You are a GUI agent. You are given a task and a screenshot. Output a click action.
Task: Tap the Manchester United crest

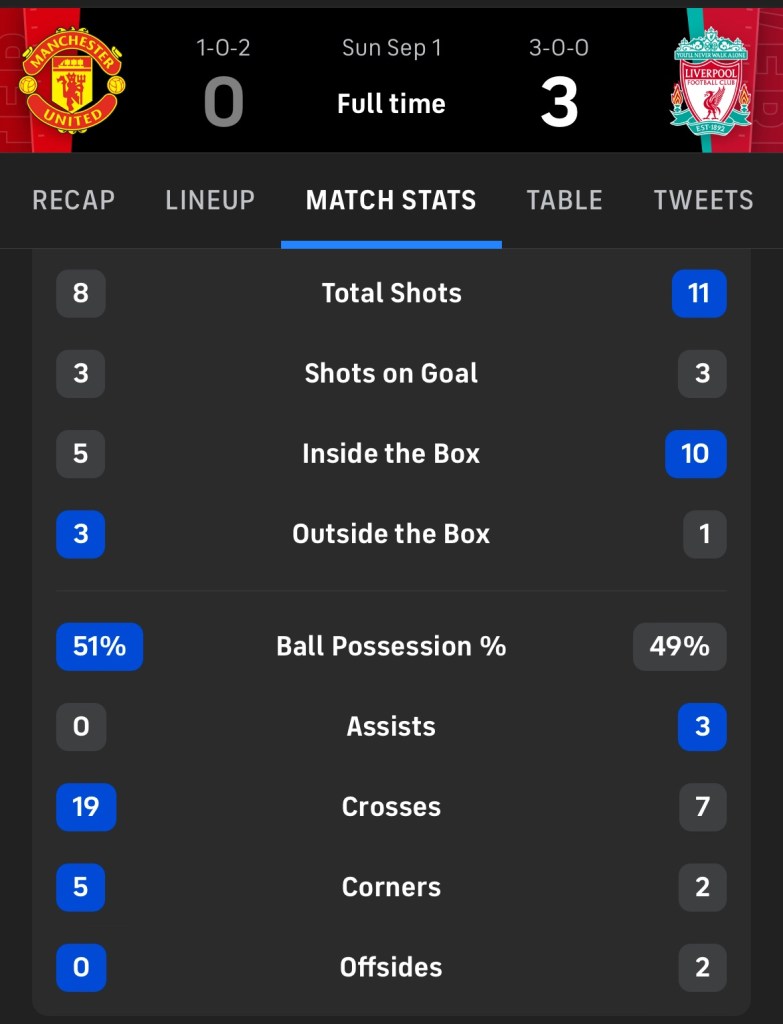coord(72,81)
